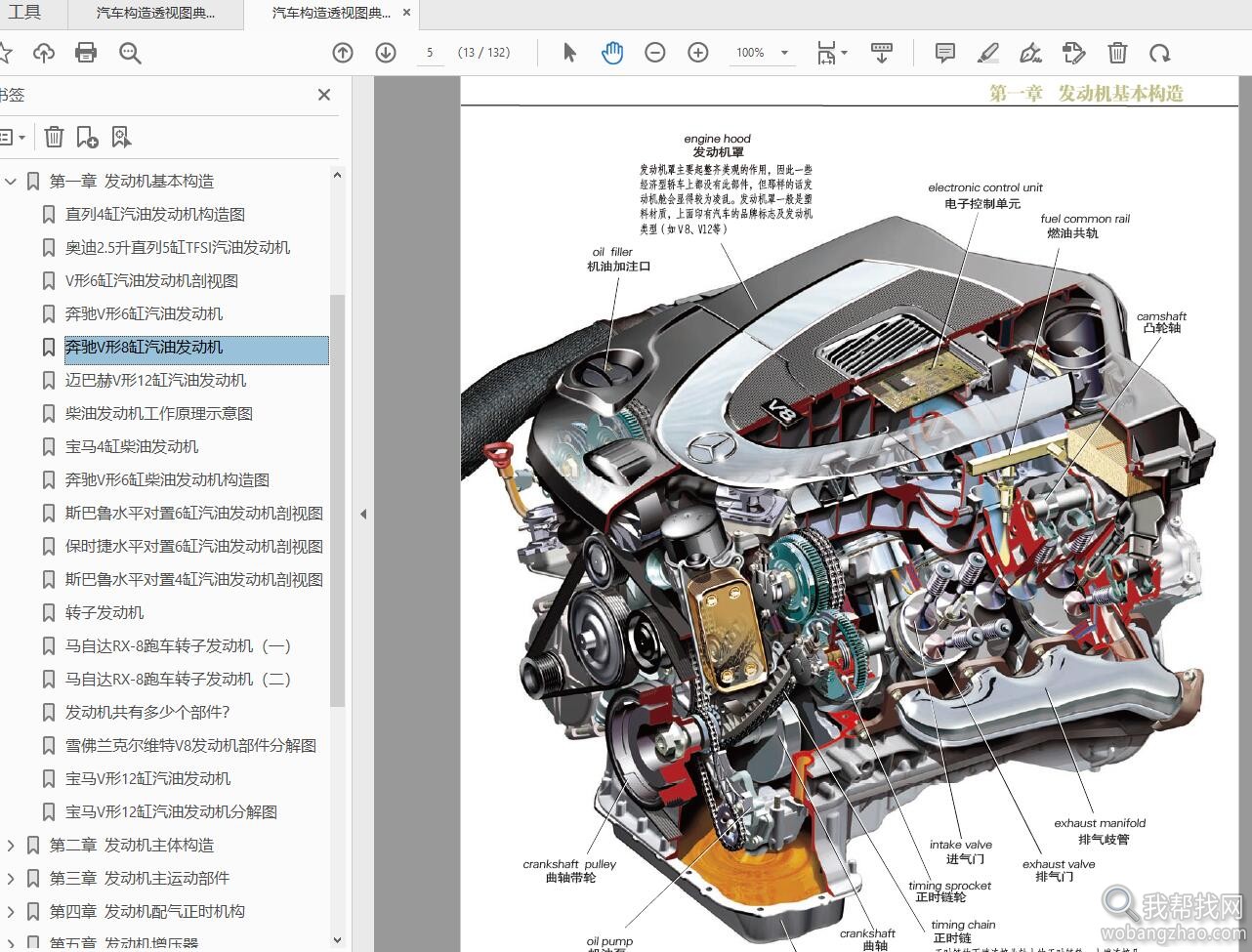Click the page number input field

[430, 53]
